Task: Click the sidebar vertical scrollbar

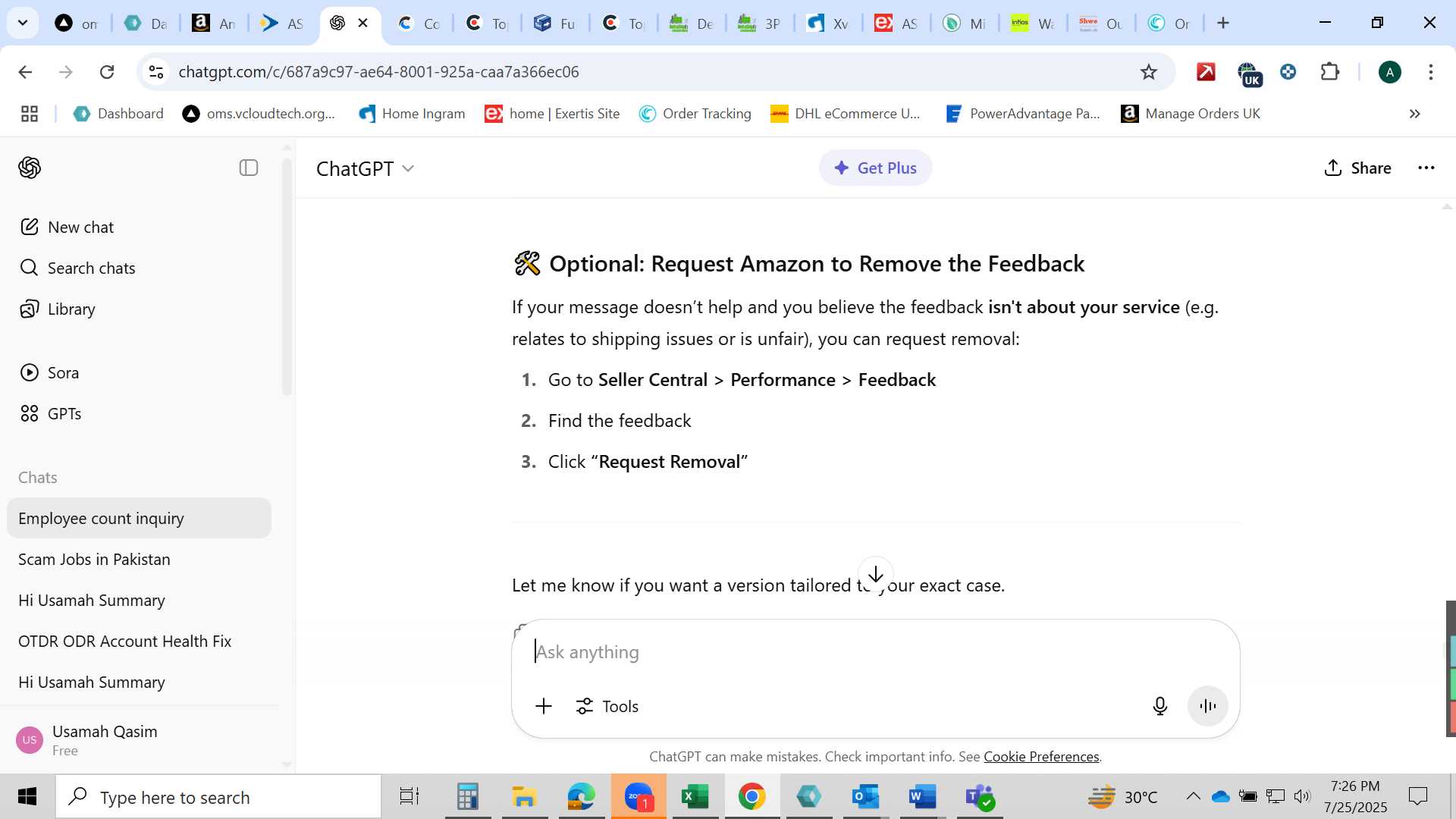Action: point(287,277)
